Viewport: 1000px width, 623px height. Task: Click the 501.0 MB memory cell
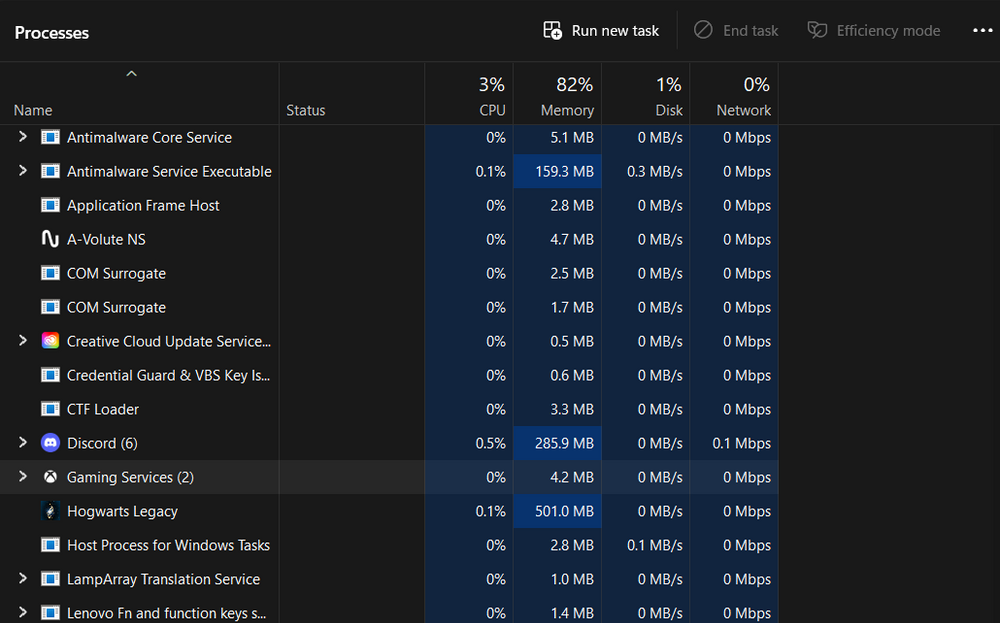pos(557,511)
